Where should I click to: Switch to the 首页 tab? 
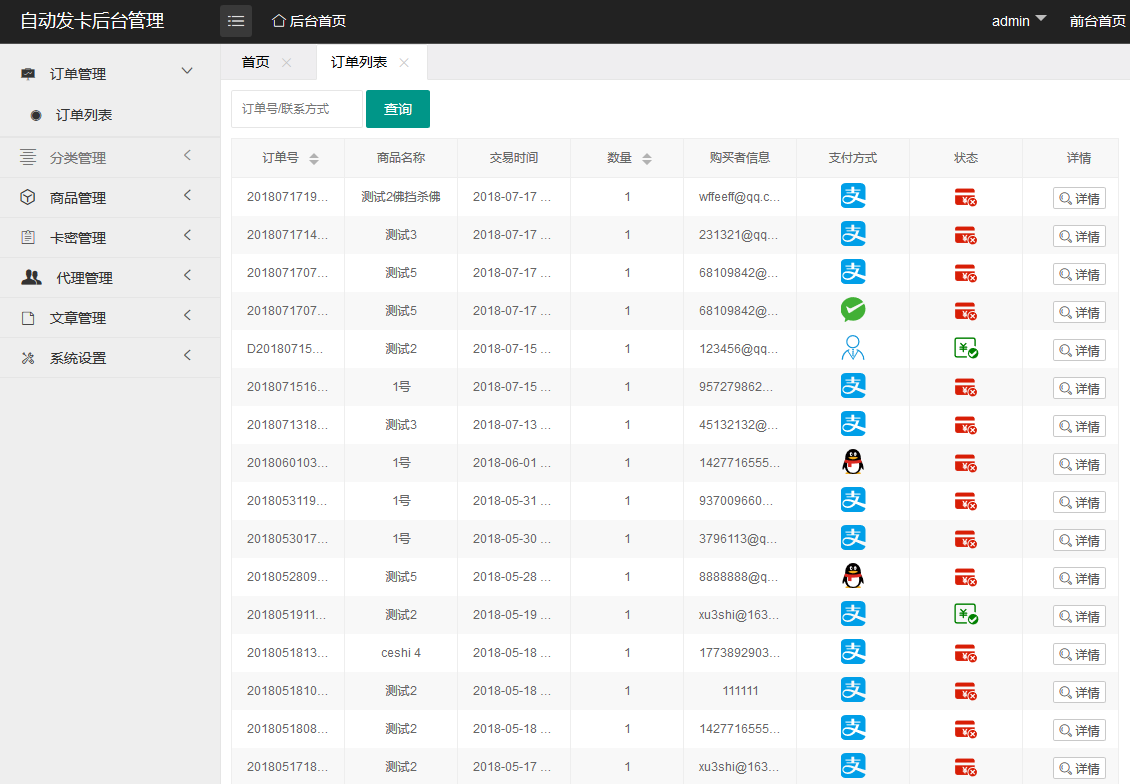(255, 62)
